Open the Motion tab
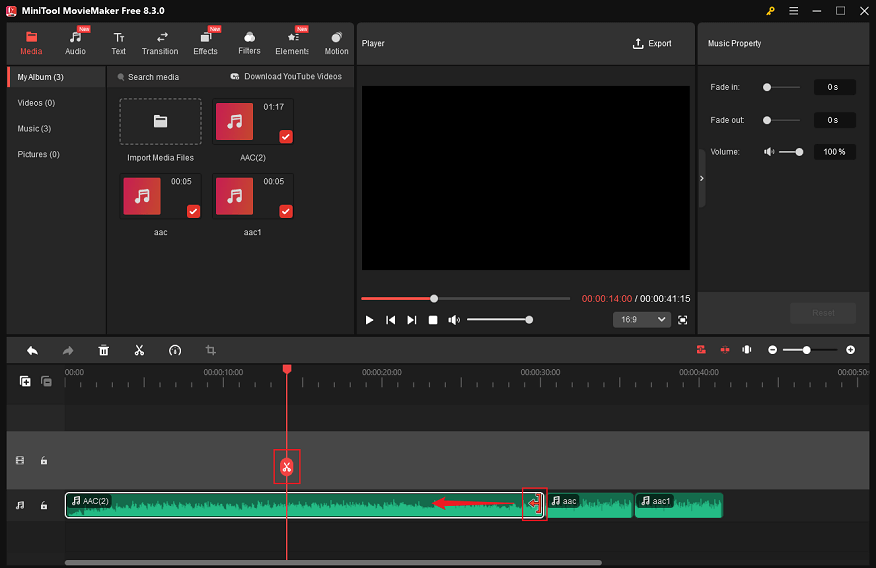Image resolution: width=876 pixels, height=568 pixels. point(336,43)
